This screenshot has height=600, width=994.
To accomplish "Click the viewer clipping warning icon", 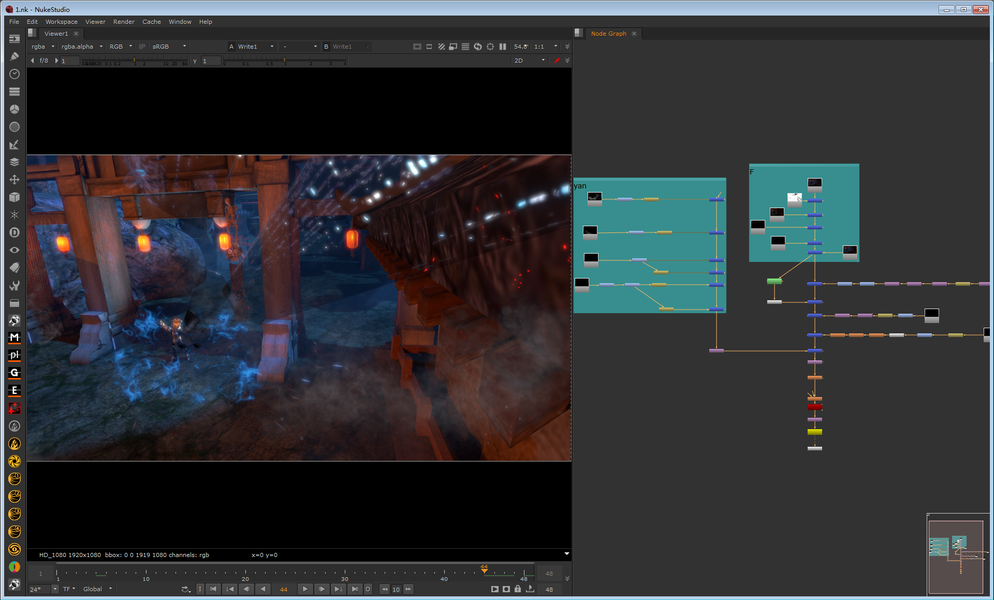I will tap(441, 47).
